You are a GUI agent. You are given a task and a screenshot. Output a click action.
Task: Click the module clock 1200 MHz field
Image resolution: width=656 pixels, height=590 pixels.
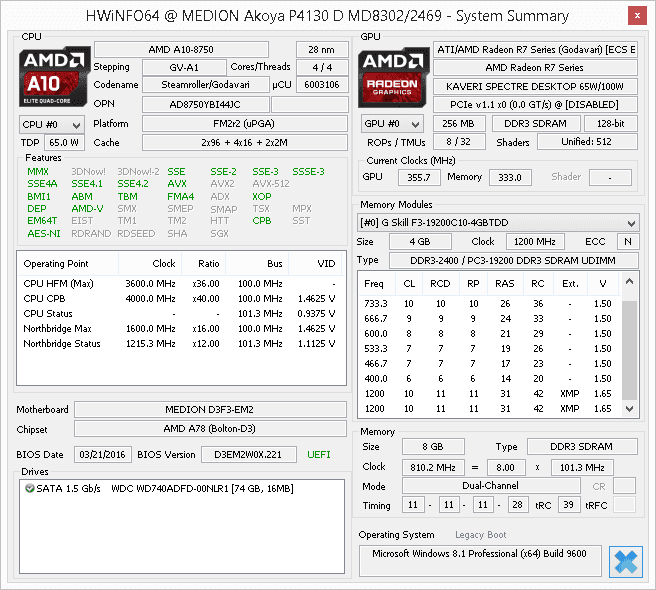tap(535, 242)
